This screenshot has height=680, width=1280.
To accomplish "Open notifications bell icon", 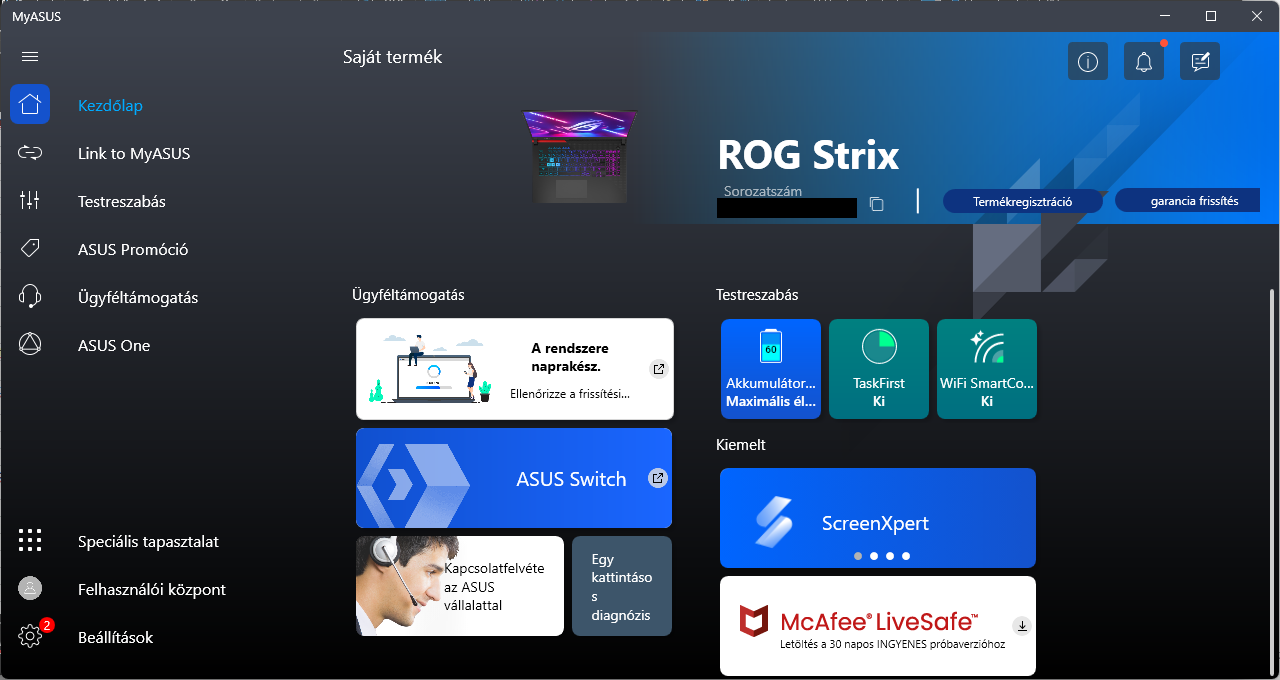I will click(1144, 62).
